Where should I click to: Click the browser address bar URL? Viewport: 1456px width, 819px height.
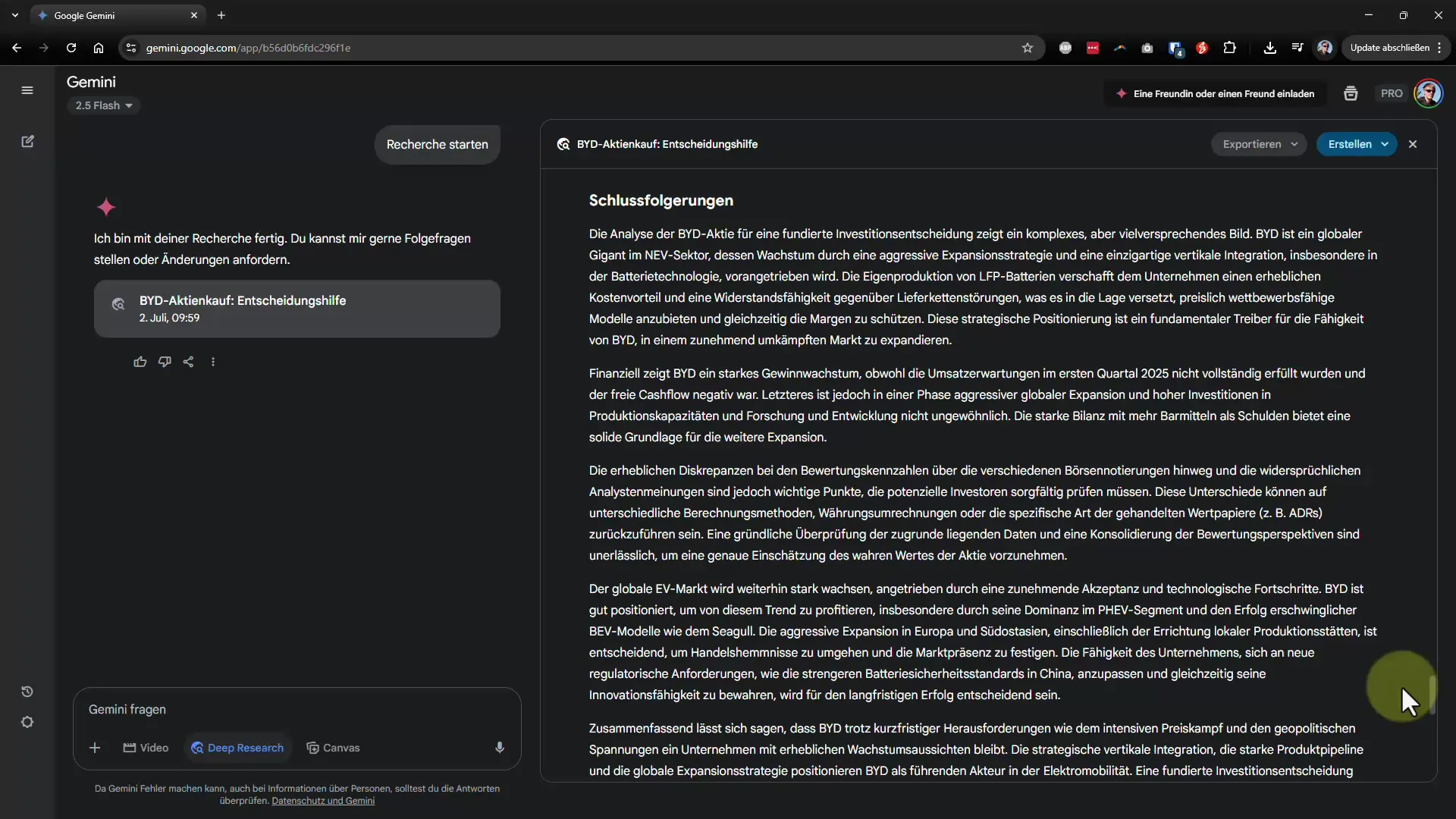pos(248,48)
